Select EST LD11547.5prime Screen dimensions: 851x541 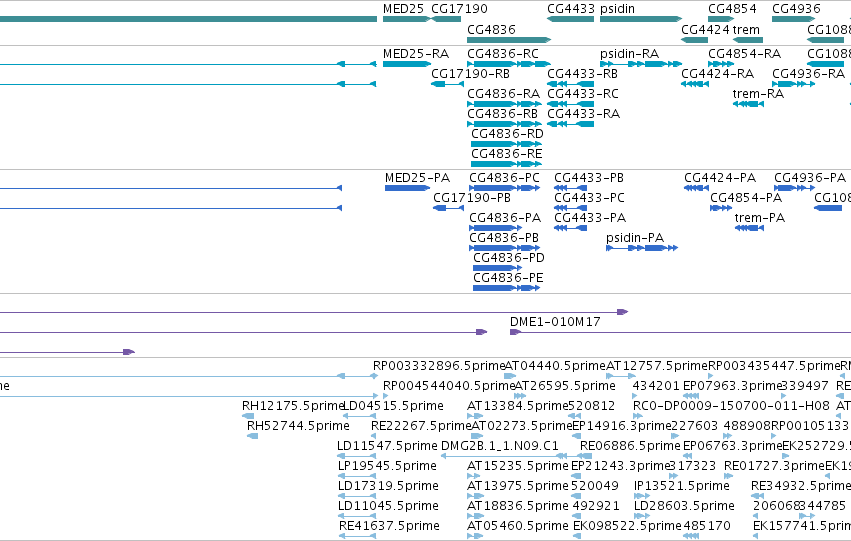(357, 456)
